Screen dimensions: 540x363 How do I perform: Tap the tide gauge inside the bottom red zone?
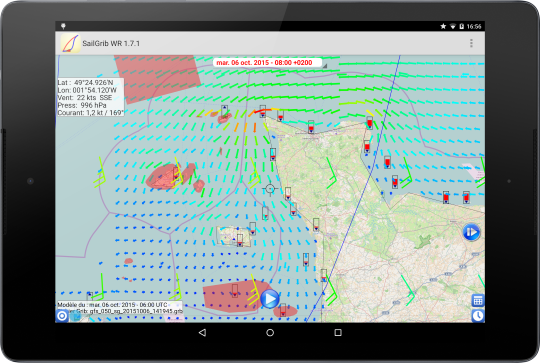tap(235, 291)
